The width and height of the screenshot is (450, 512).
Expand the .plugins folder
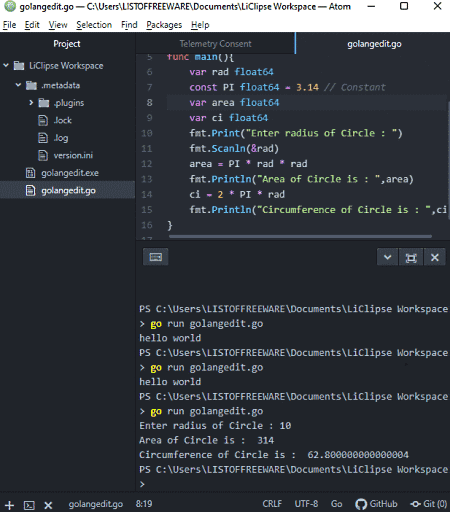point(31,103)
